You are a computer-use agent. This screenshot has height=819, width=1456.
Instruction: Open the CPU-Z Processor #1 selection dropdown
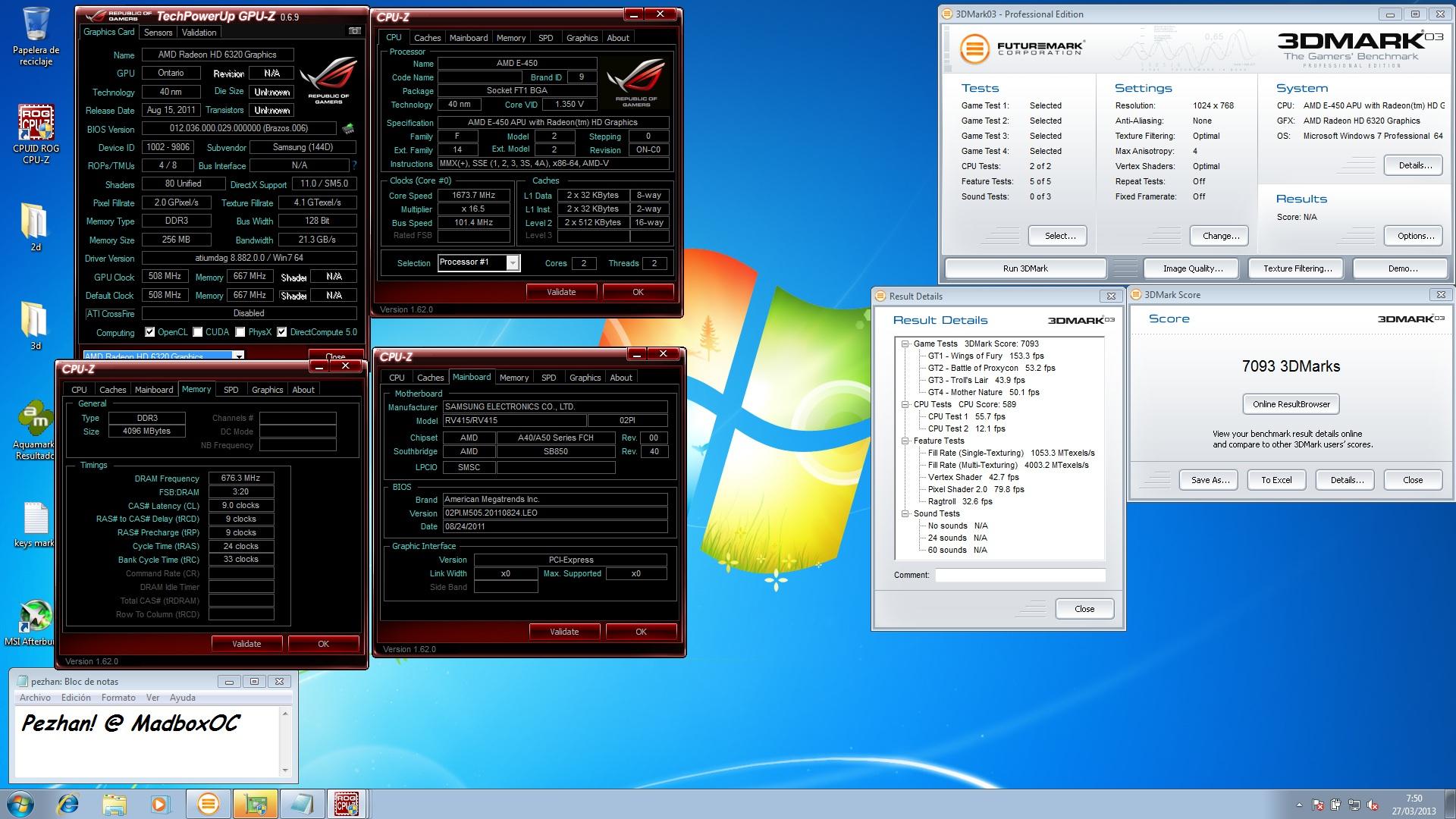tap(513, 262)
